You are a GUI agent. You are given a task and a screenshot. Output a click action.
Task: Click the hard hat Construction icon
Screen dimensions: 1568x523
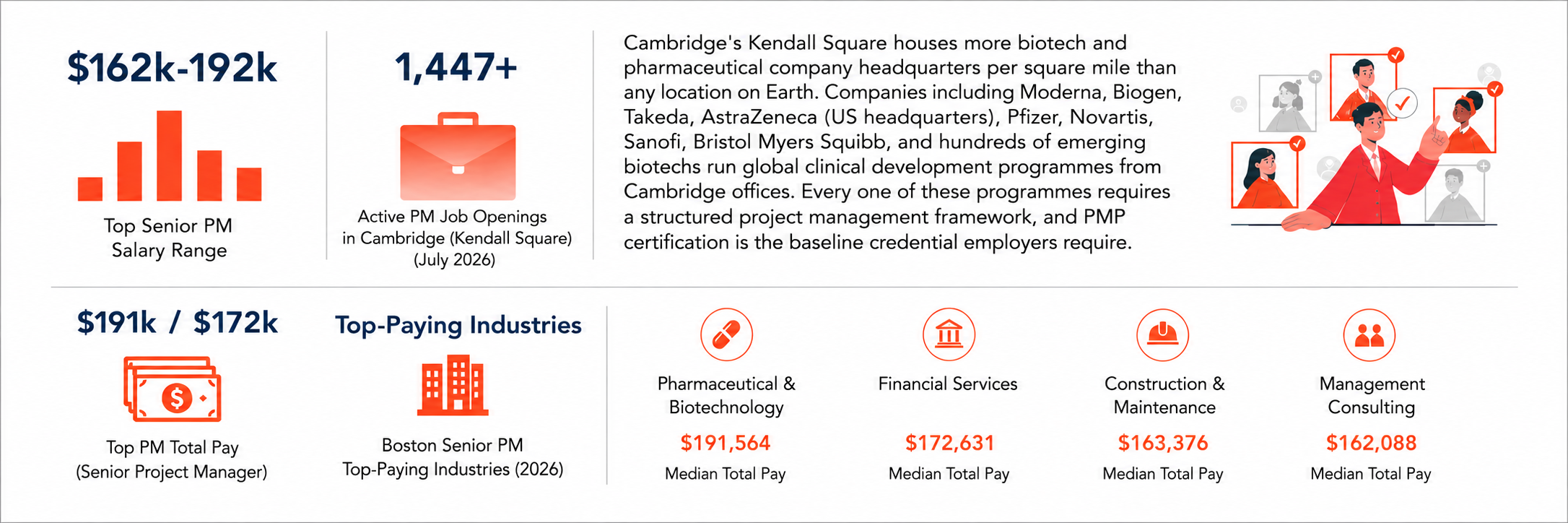1162,334
